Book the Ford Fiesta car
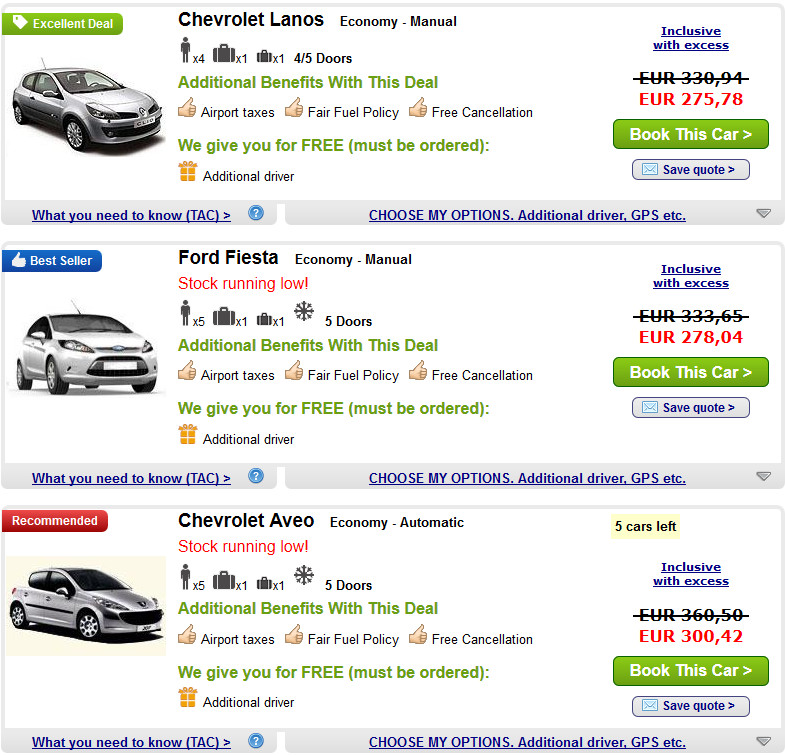 (x=690, y=372)
